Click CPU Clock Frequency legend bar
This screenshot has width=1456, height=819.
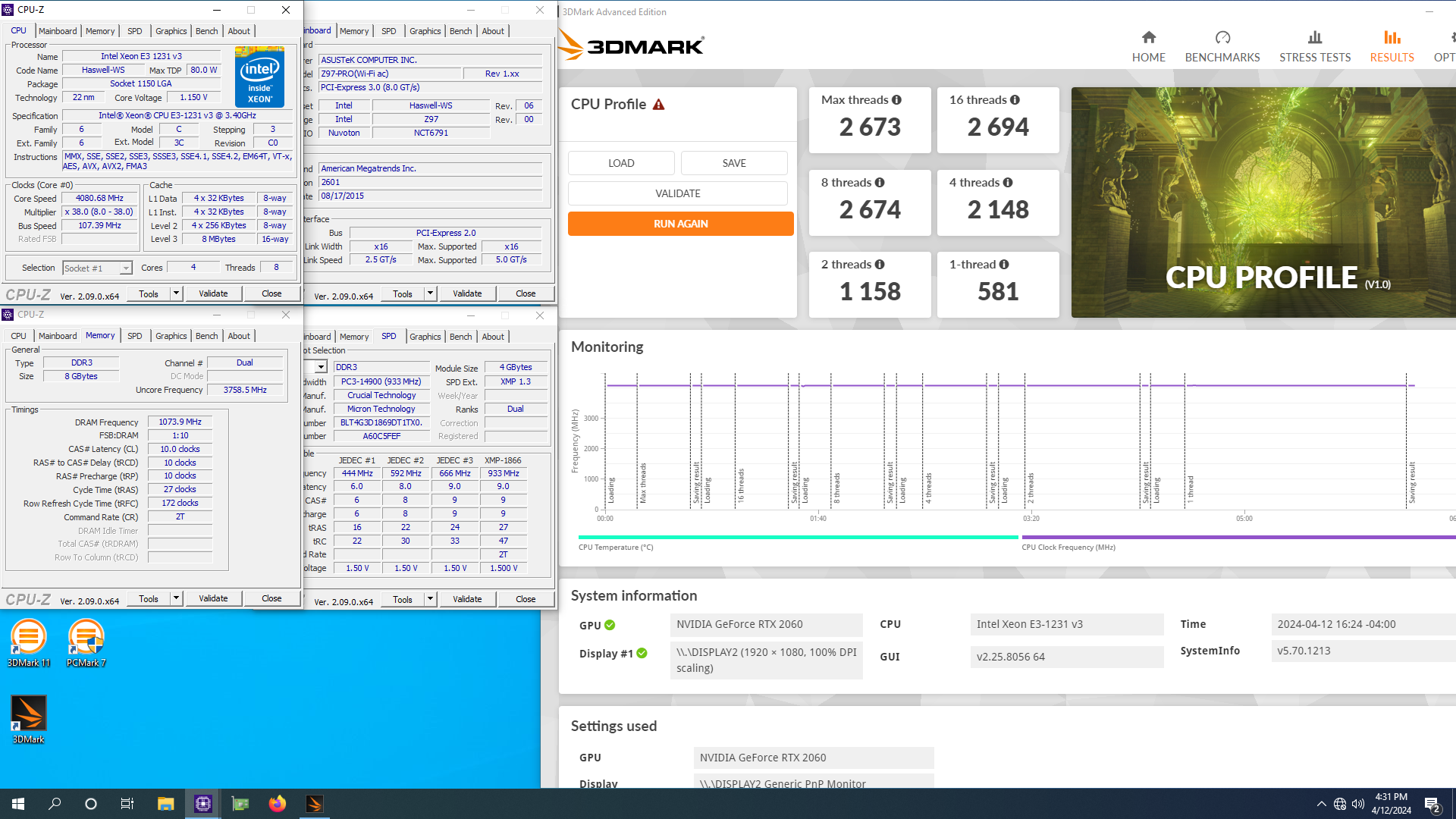pyautogui.click(x=1238, y=538)
